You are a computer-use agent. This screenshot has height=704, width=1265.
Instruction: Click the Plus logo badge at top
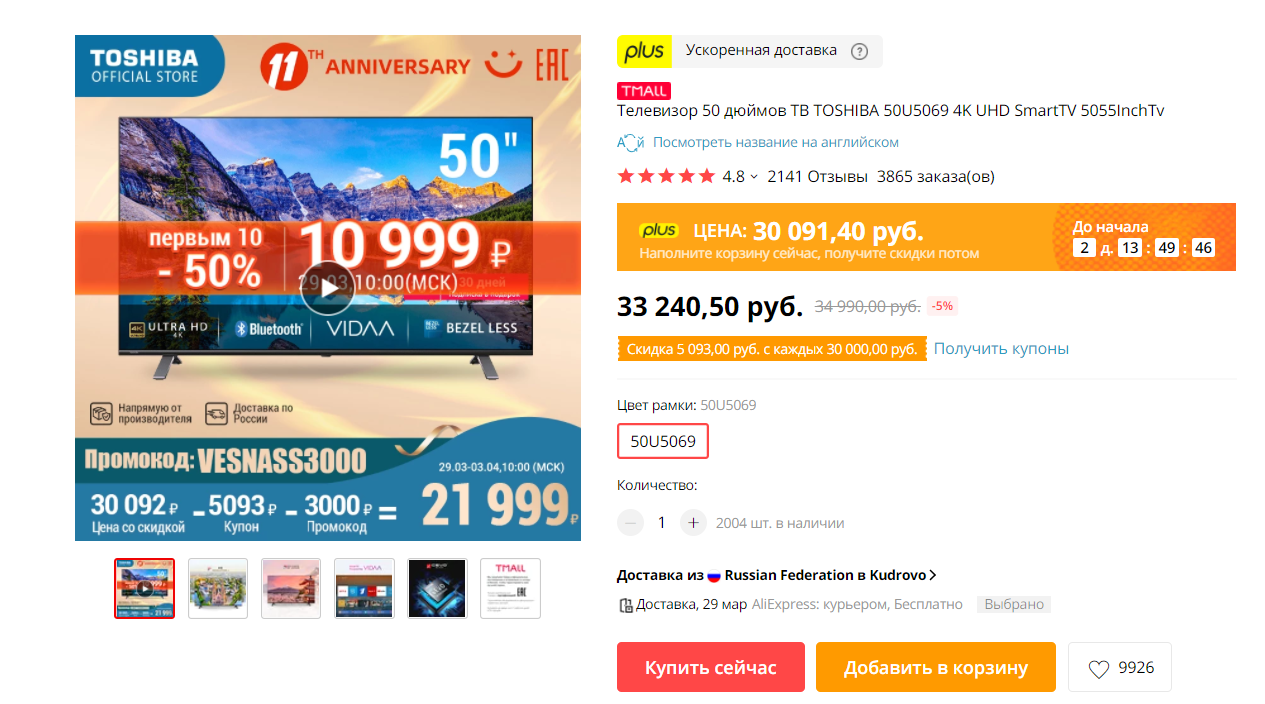click(645, 51)
